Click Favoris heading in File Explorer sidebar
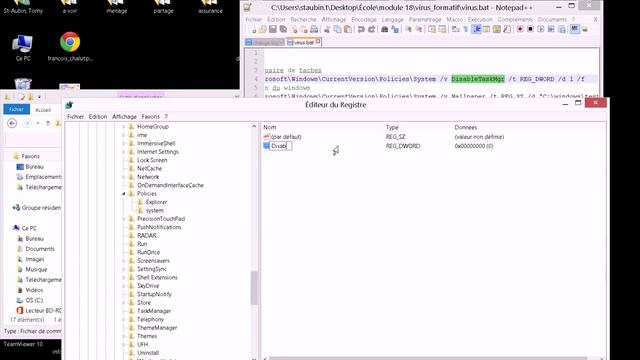 [31, 156]
